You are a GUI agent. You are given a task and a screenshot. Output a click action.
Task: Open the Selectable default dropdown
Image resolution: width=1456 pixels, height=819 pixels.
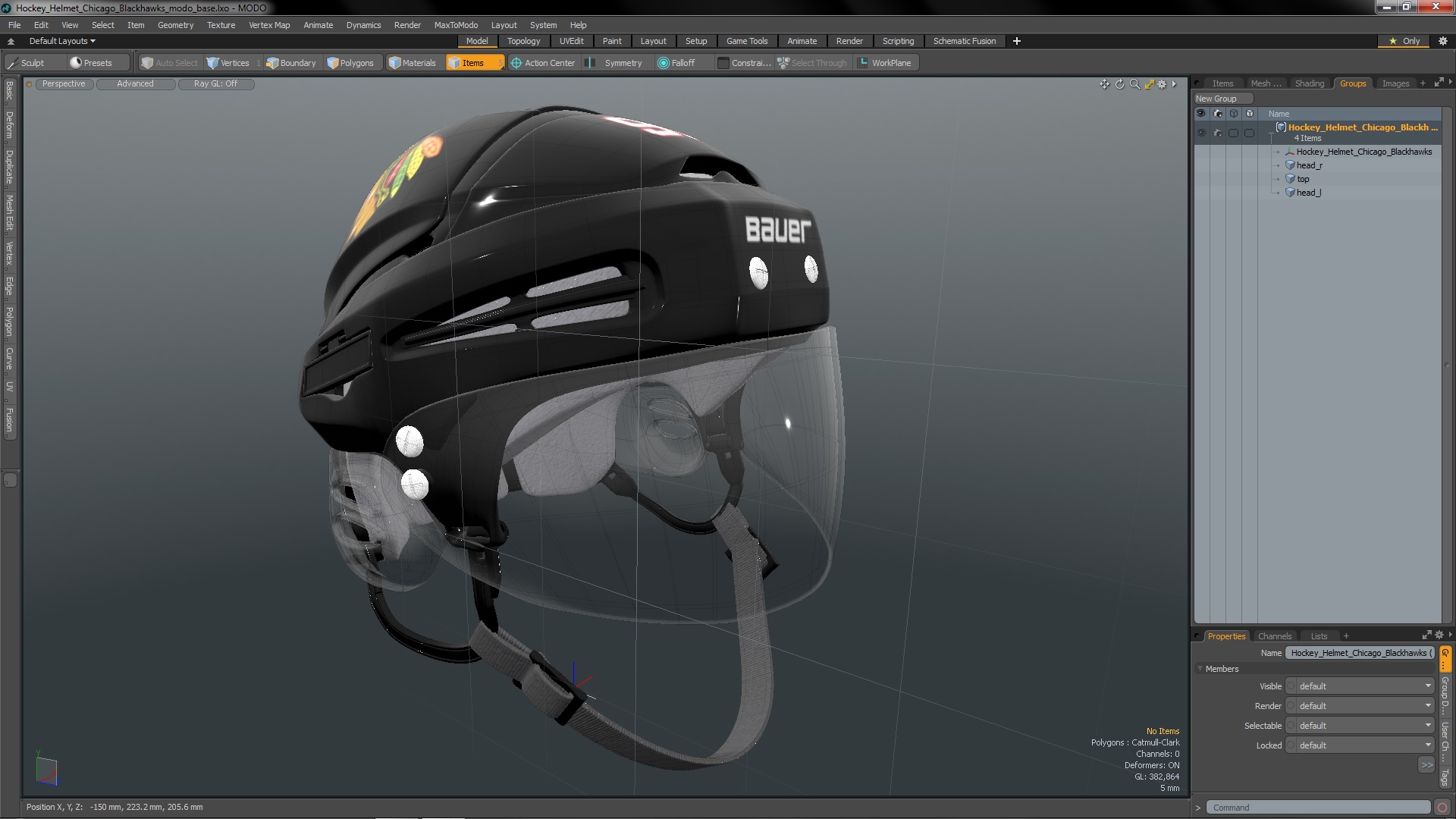coord(1365,726)
